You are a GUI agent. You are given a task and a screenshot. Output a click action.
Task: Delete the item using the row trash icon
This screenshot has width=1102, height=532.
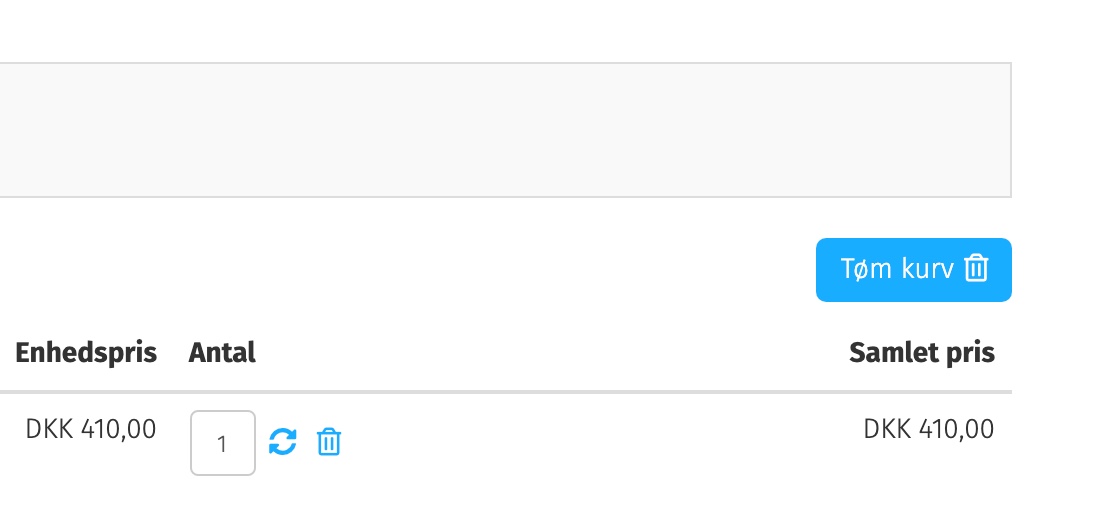point(329,442)
